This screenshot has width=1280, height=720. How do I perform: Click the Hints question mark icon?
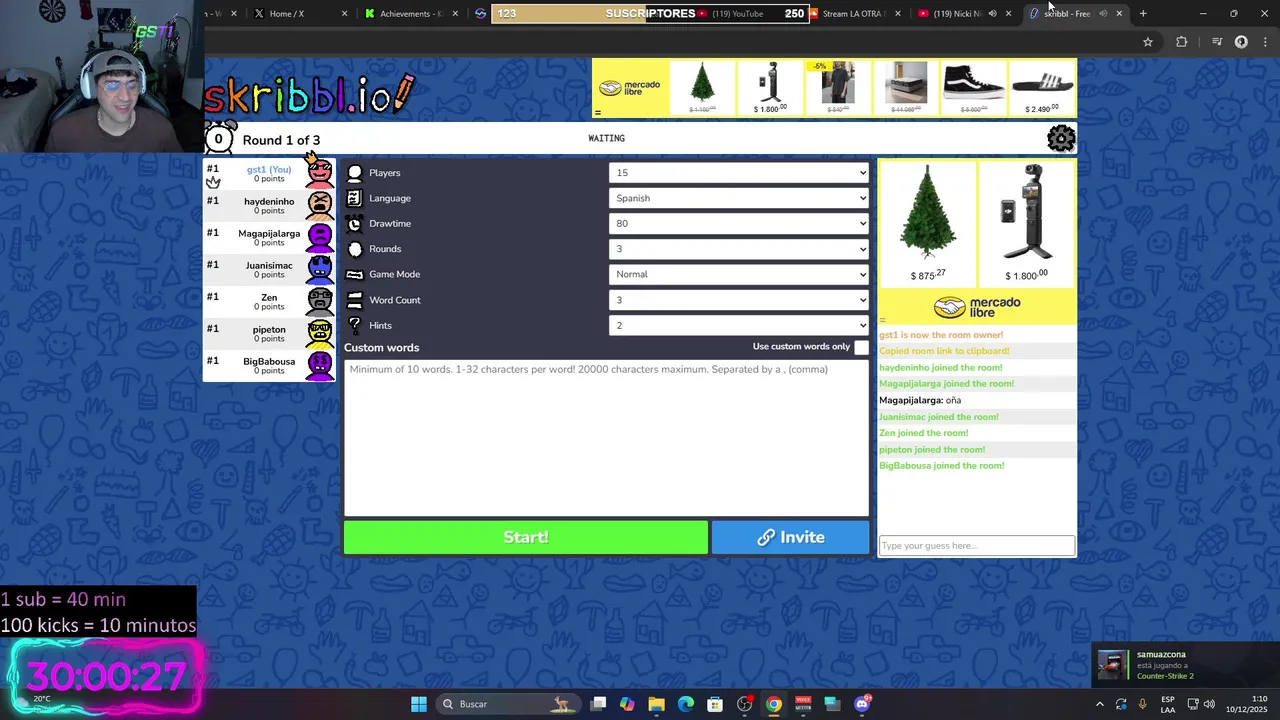click(354, 325)
